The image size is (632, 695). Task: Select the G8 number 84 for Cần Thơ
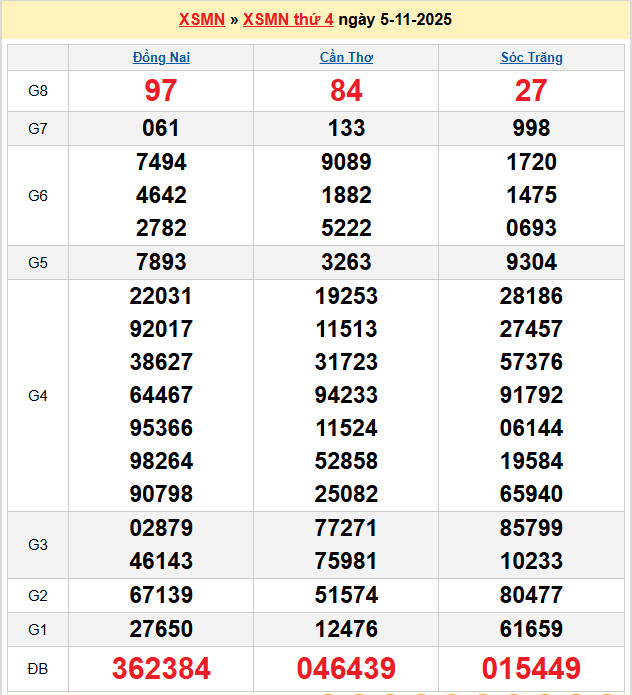[346, 91]
